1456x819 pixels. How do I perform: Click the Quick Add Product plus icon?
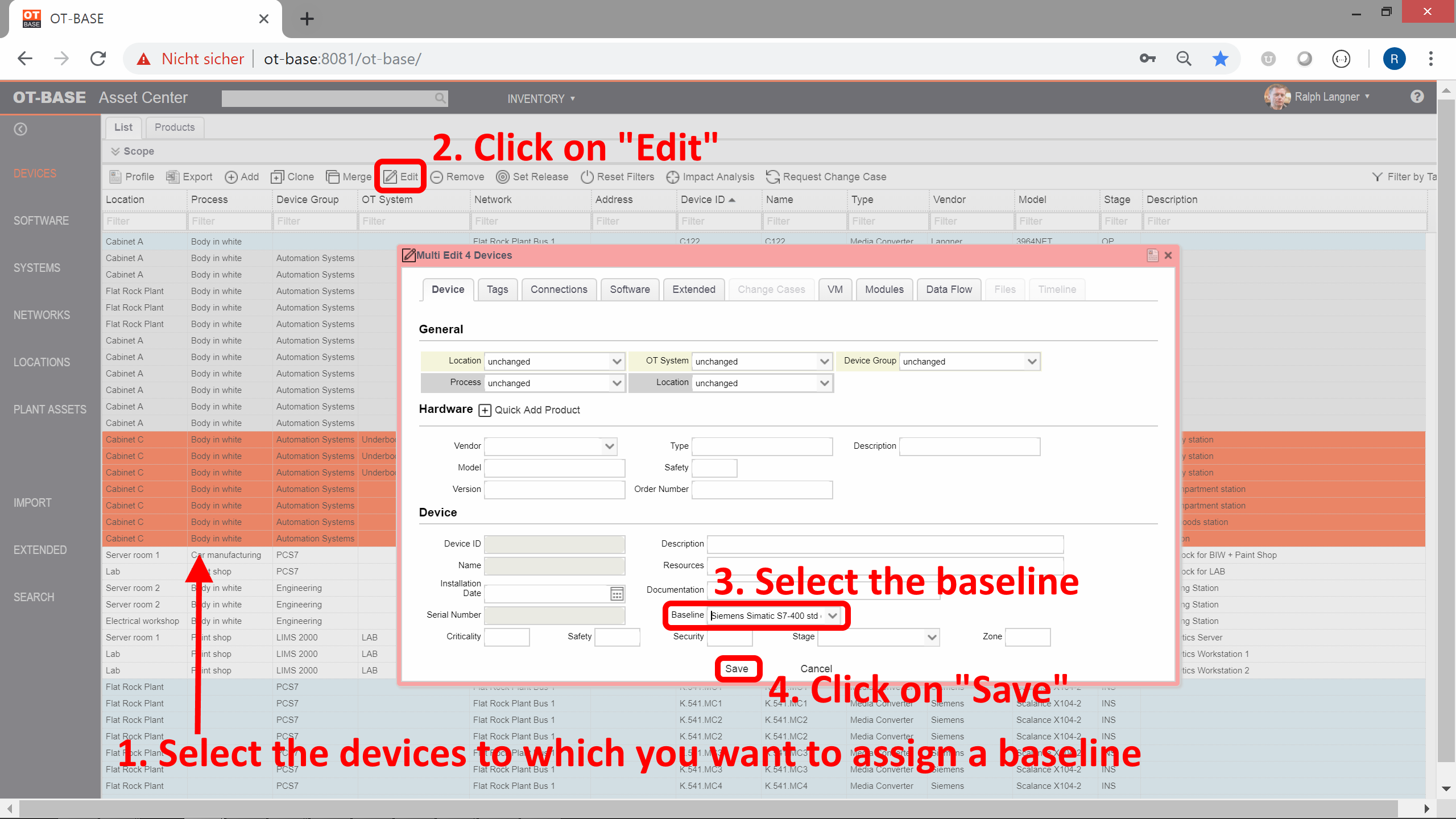point(485,410)
